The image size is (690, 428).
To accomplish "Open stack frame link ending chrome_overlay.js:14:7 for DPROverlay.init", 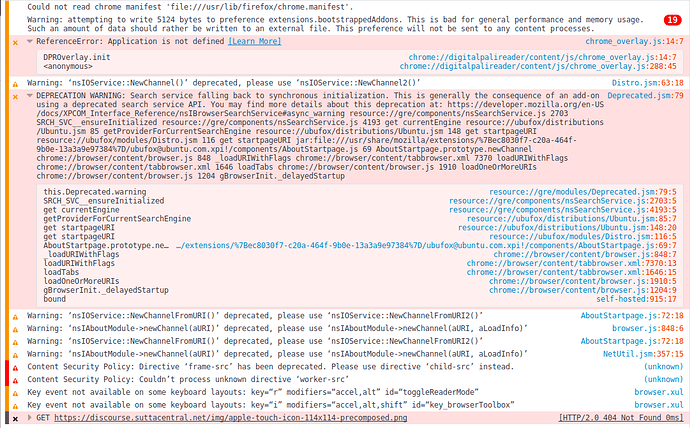I will [542, 57].
